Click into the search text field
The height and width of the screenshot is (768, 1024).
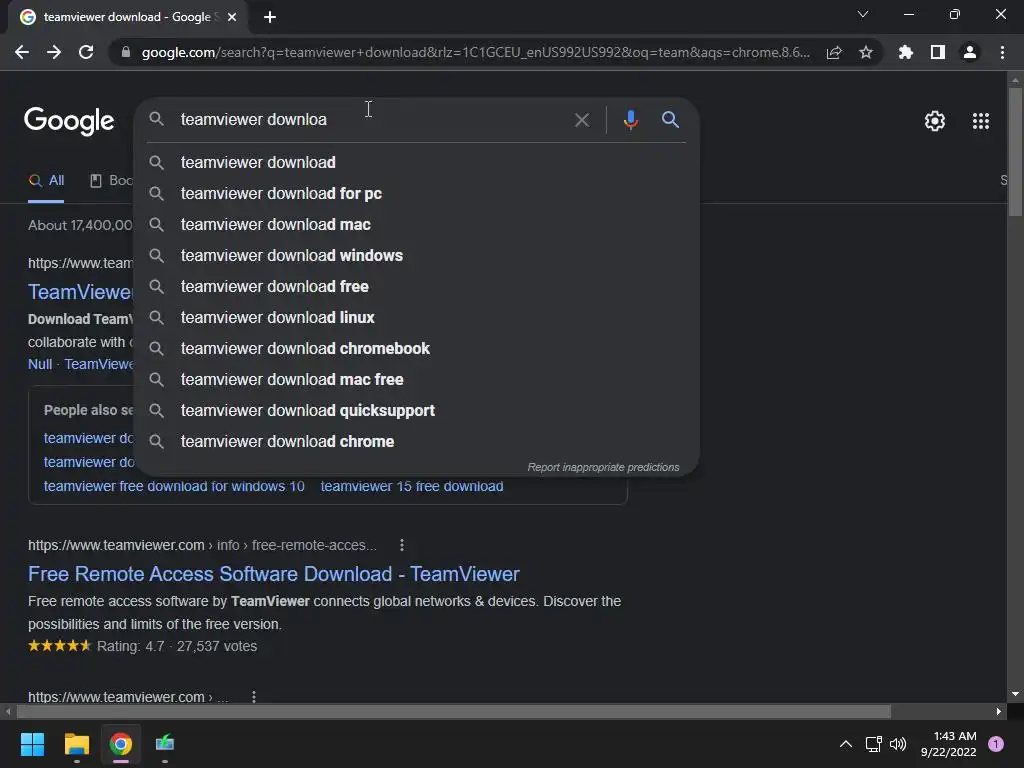pyautogui.click(x=372, y=120)
